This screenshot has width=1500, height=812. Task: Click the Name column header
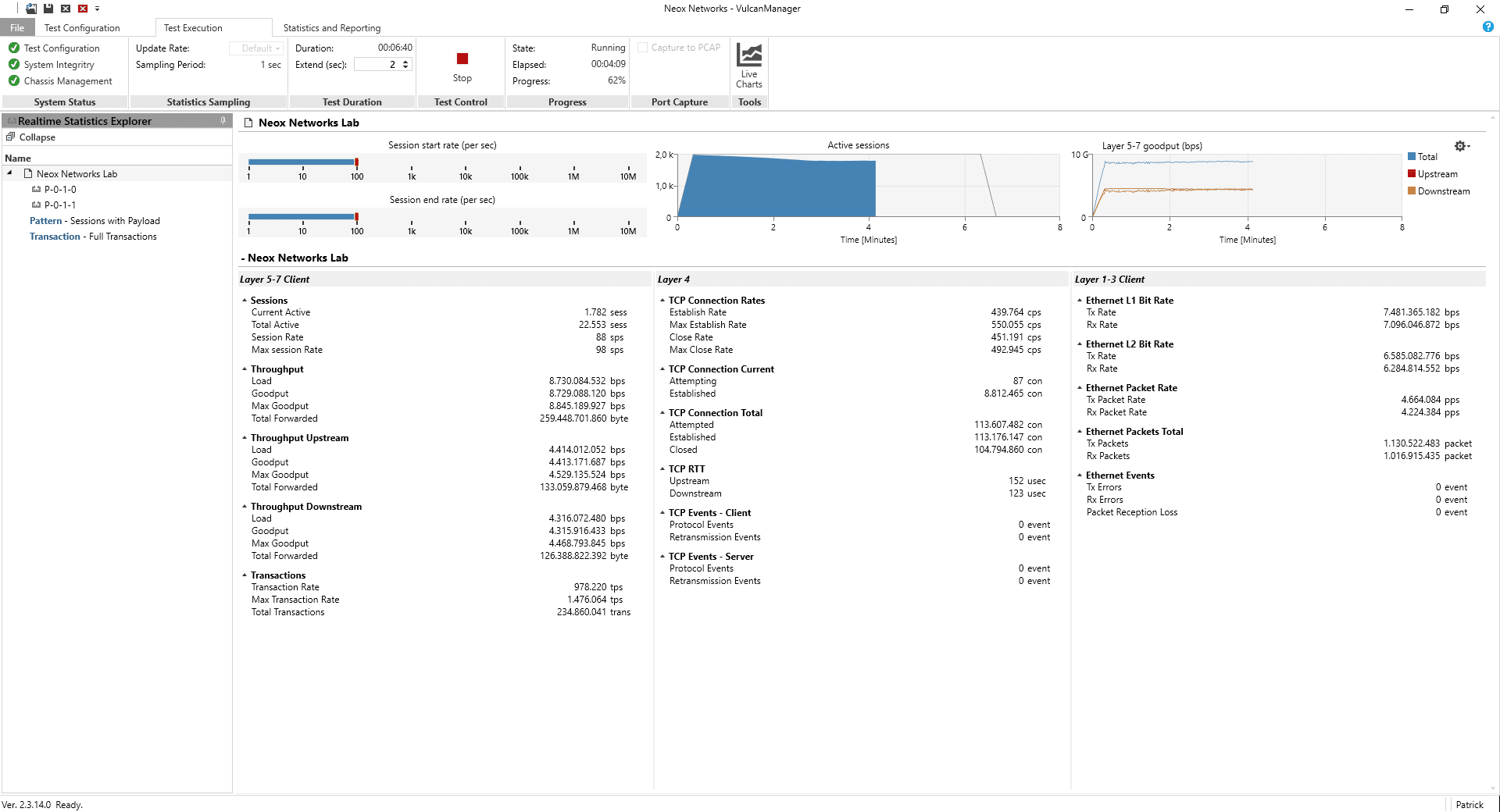[x=18, y=158]
